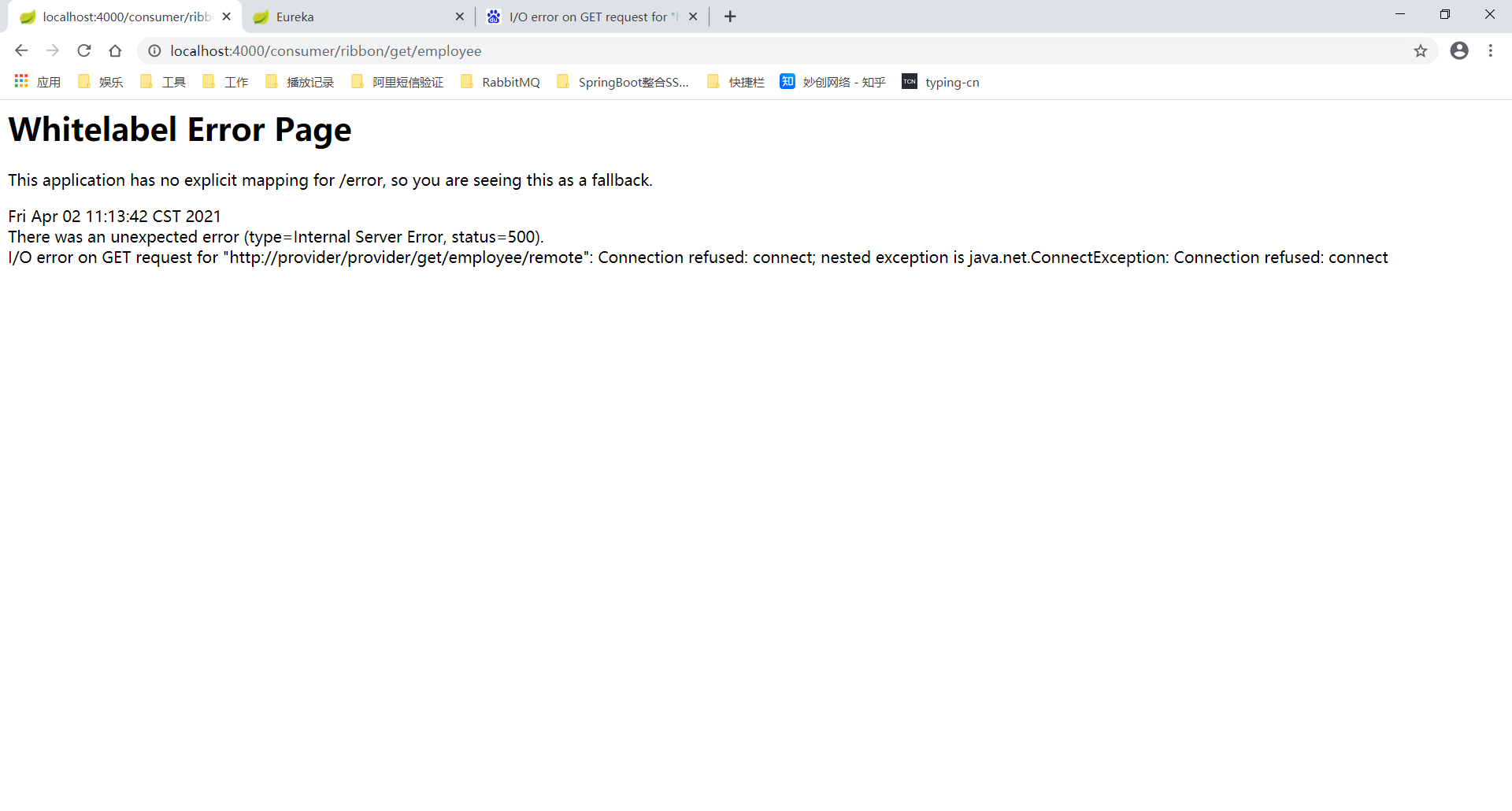This screenshot has width=1512, height=811.
Task: Expand the 快捷栏 bookmark folder
Action: click(x=734, y=81)
